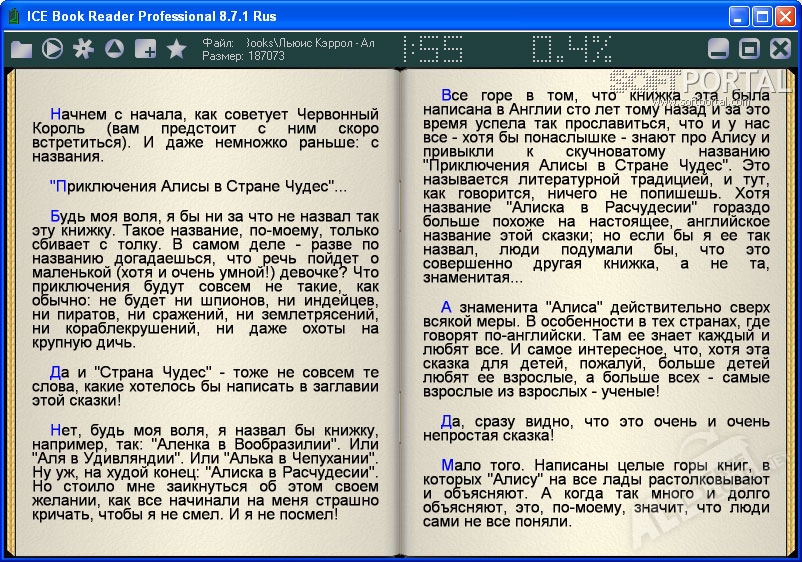This screenshot has height=562, width=802.
Task: Maximize the window from the title bar
Action: [x=760, y=16]
